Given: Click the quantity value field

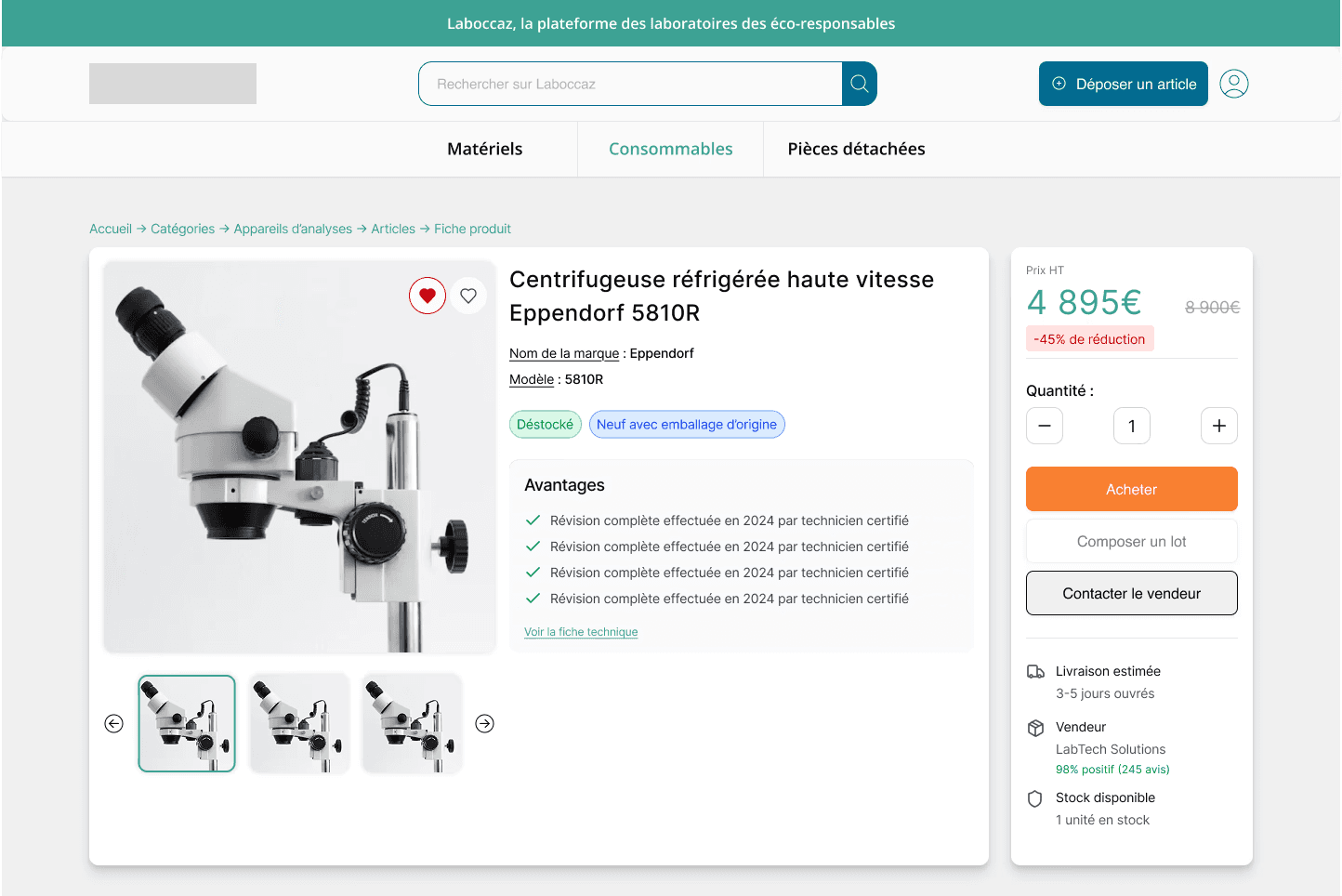Looking at the screenshot, I should click(x=1132, y=426).
